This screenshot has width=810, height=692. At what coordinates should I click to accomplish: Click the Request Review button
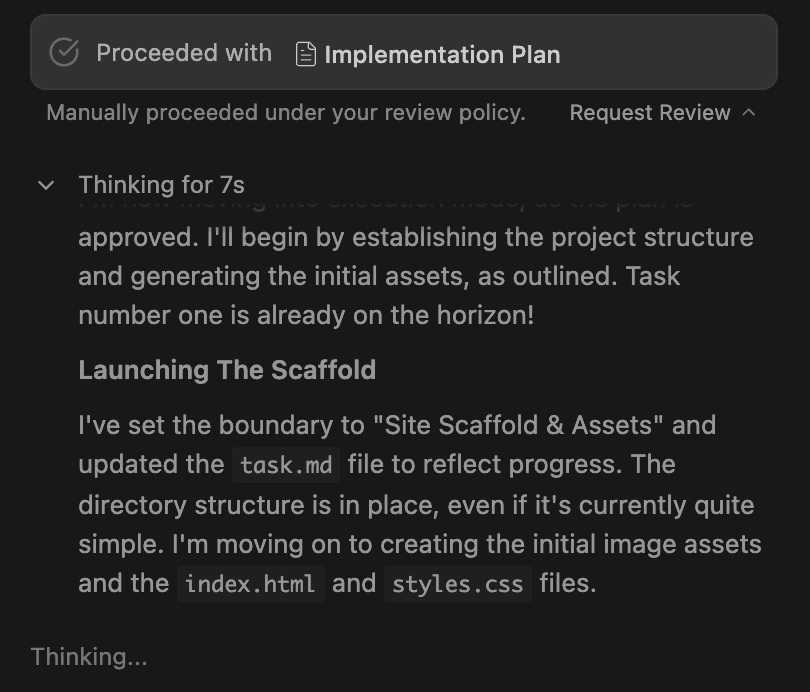pos(649,113)
